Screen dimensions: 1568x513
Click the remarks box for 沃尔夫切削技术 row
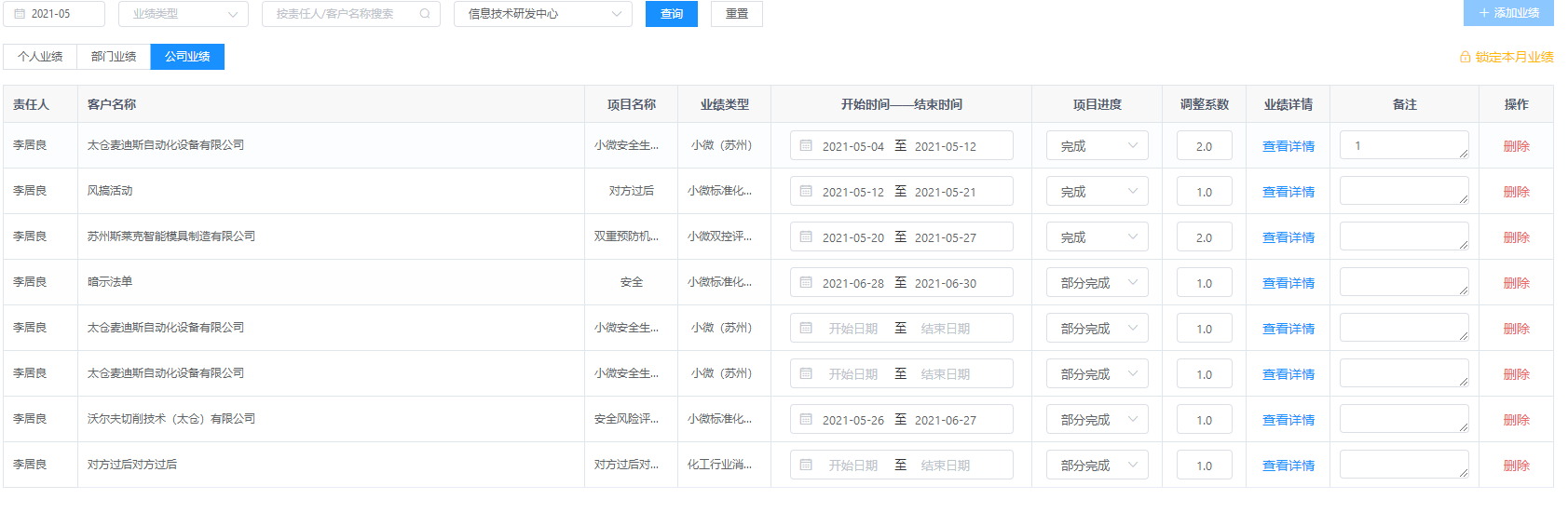[1404, 419]
